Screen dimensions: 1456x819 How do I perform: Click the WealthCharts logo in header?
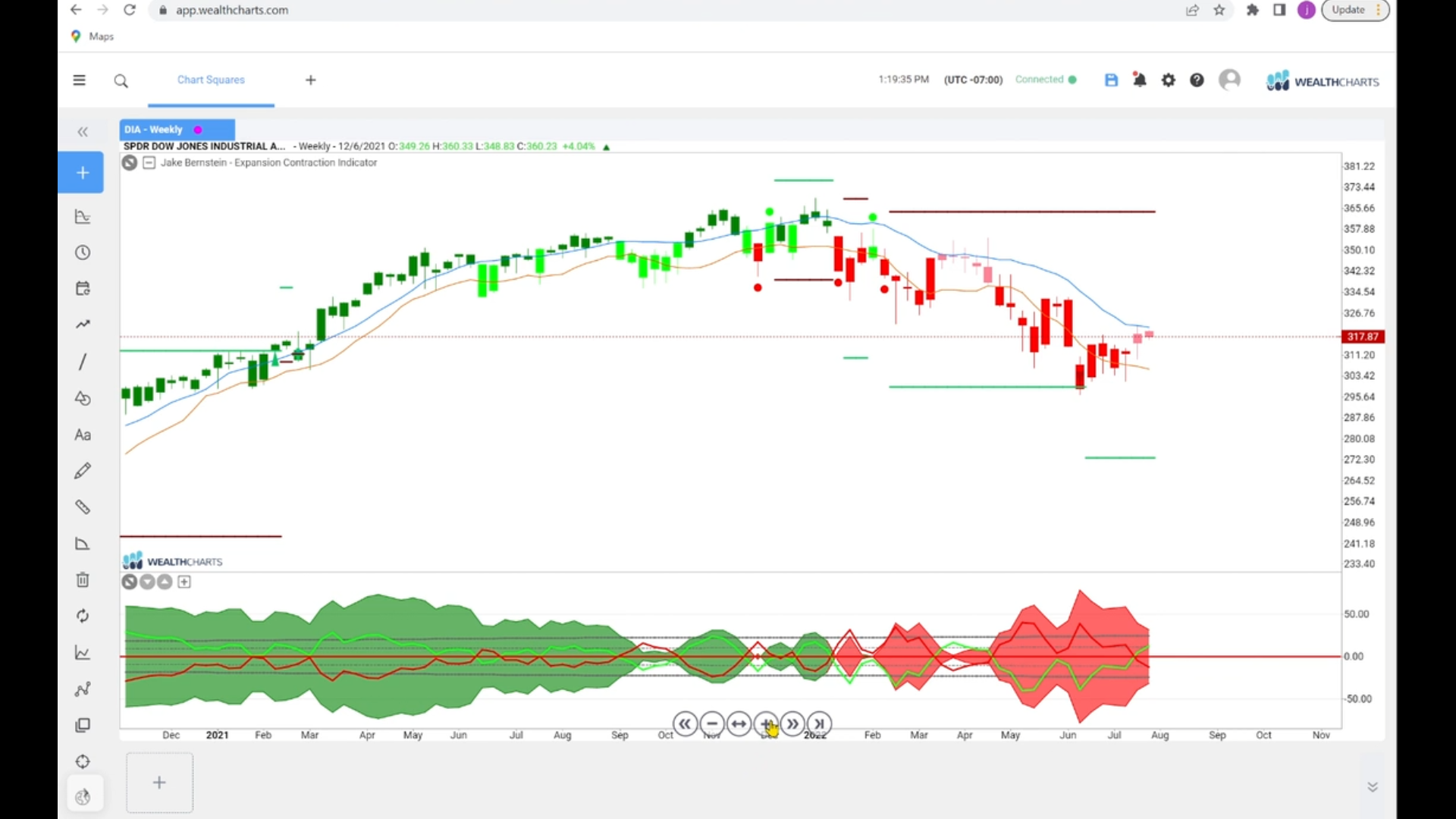[1323, 80]
